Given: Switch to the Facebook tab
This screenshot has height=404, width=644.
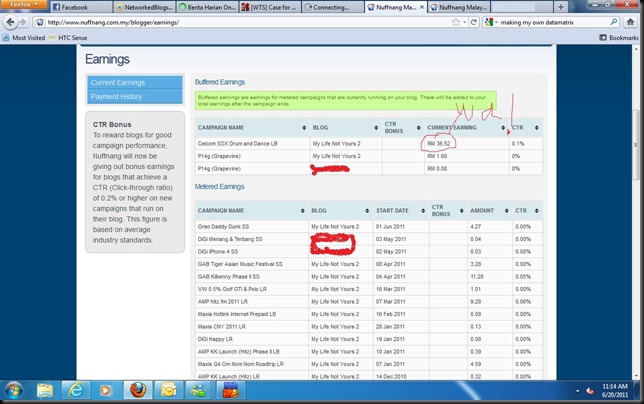Looking at the screenshot, I should point(81,7).
